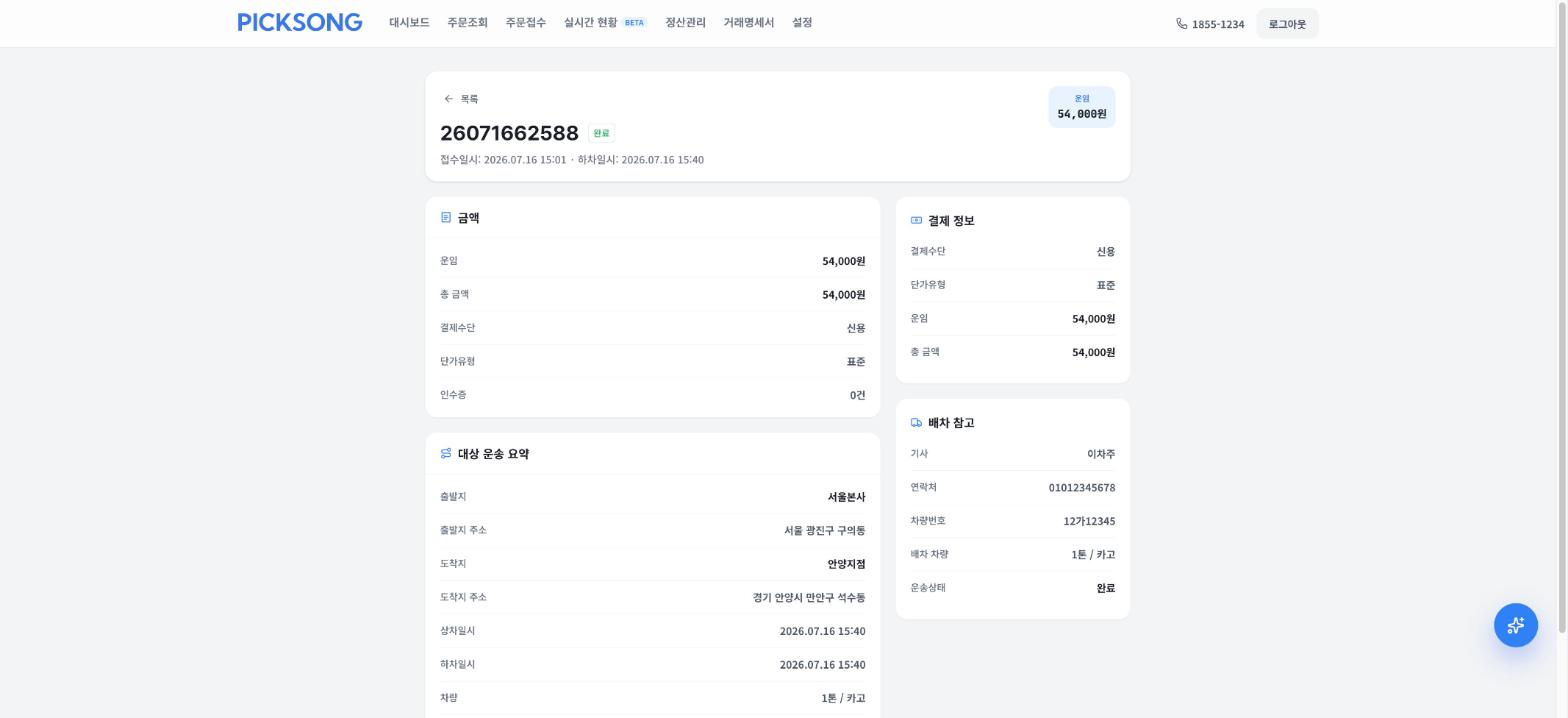The image size is (1568, 718).
Task: Open the 대시보드 menu
Action: tap(409, 22)
